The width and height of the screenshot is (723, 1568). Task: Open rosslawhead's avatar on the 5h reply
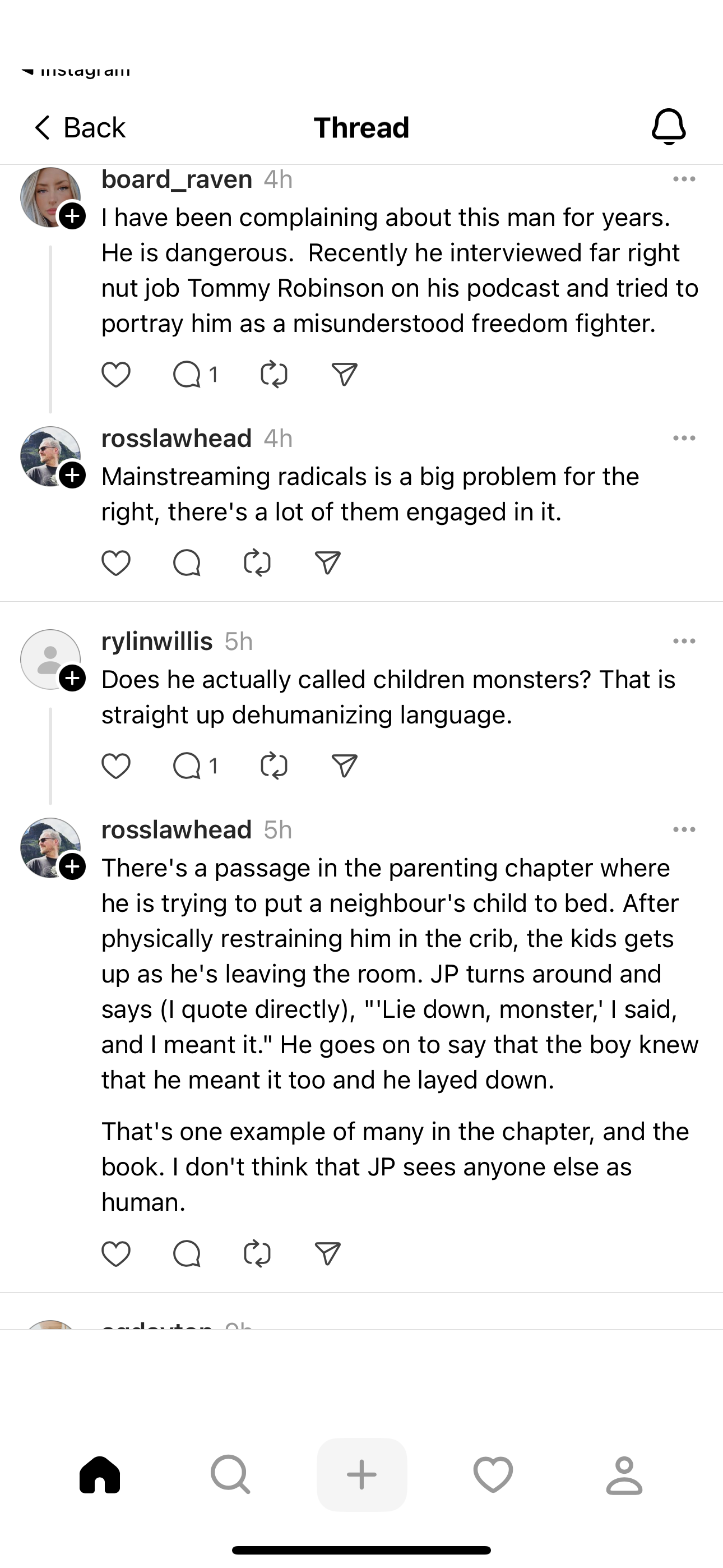(50, 847)
